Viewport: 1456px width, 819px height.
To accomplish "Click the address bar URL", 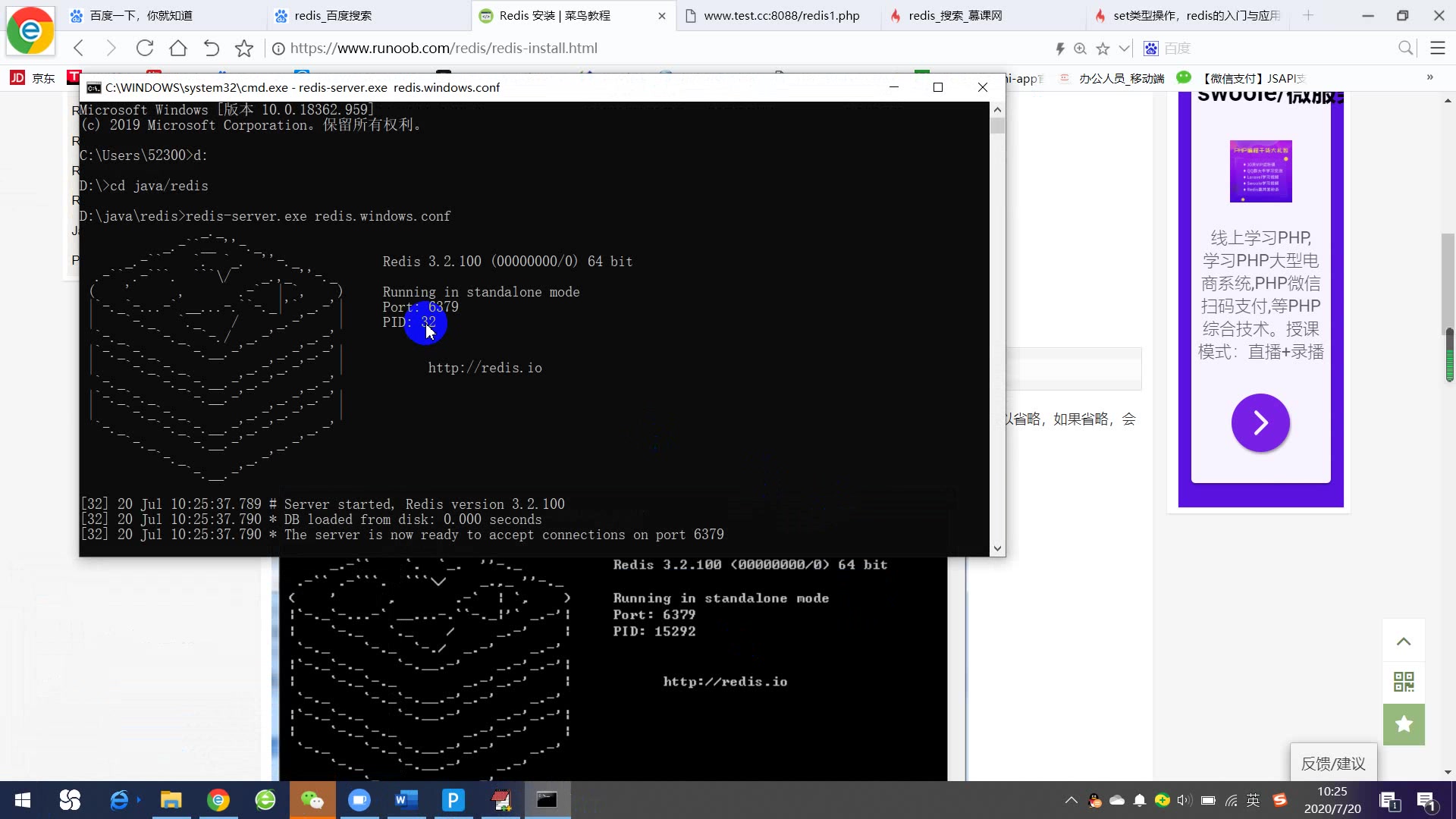I will point(444,49).
